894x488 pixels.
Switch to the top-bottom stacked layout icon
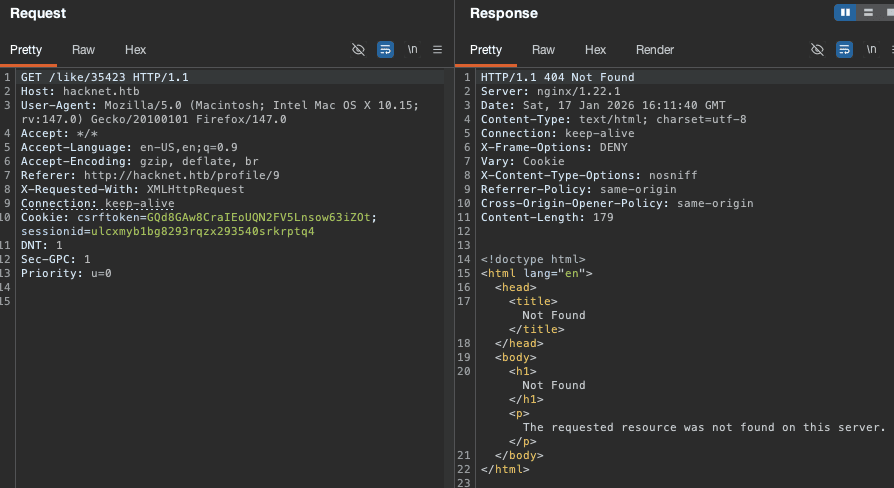tap(869, 12)
